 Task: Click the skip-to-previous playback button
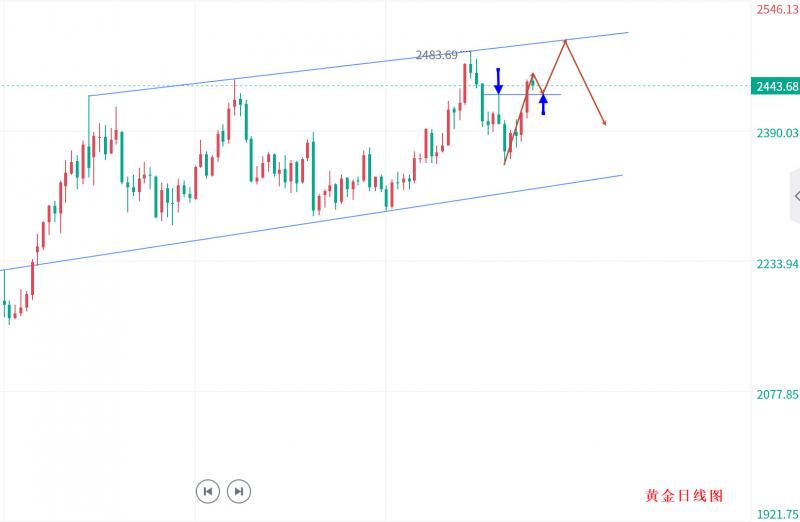[x=207, y=491]
